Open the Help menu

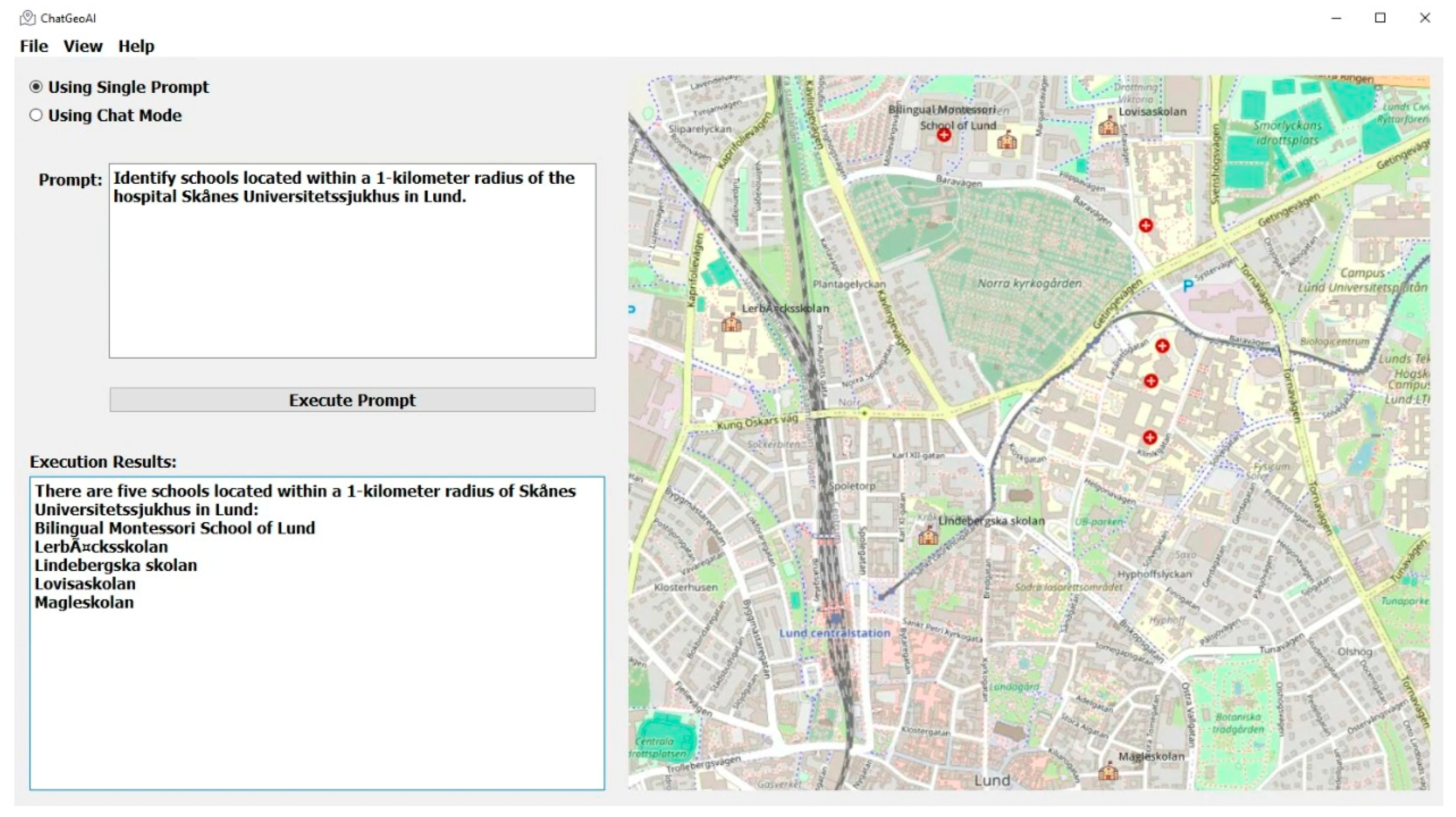pos(136,46)
